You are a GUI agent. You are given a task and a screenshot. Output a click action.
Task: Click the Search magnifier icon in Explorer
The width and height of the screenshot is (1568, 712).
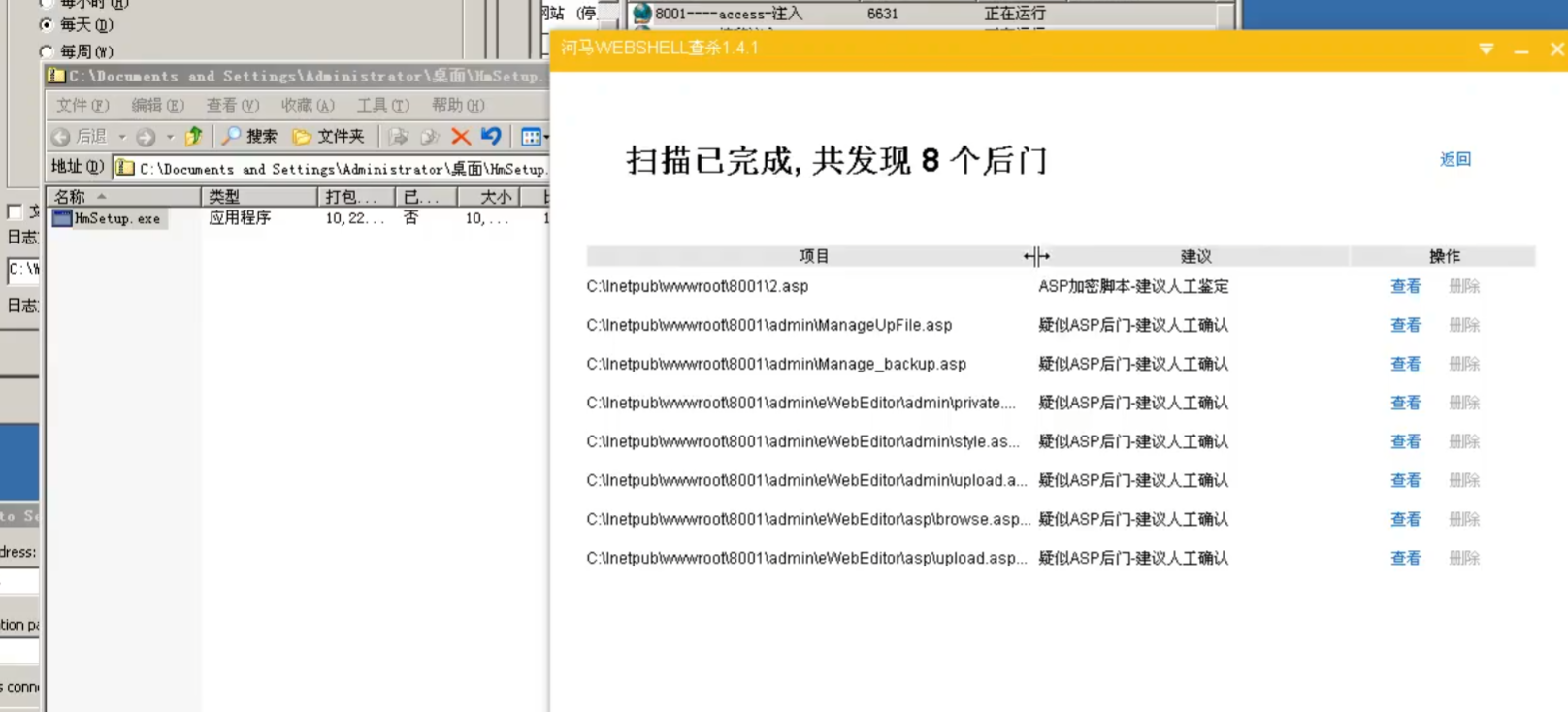pyautogui.click(x=231, y=137)
